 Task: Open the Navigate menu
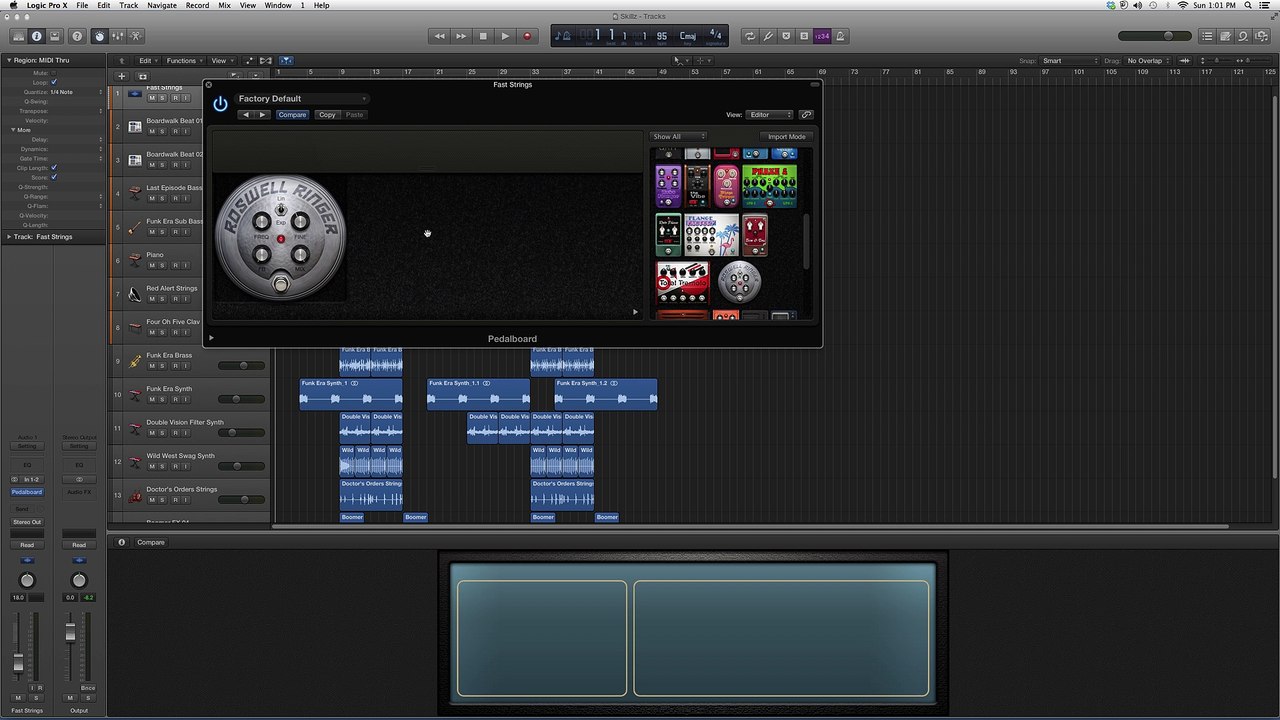(162, 5)
